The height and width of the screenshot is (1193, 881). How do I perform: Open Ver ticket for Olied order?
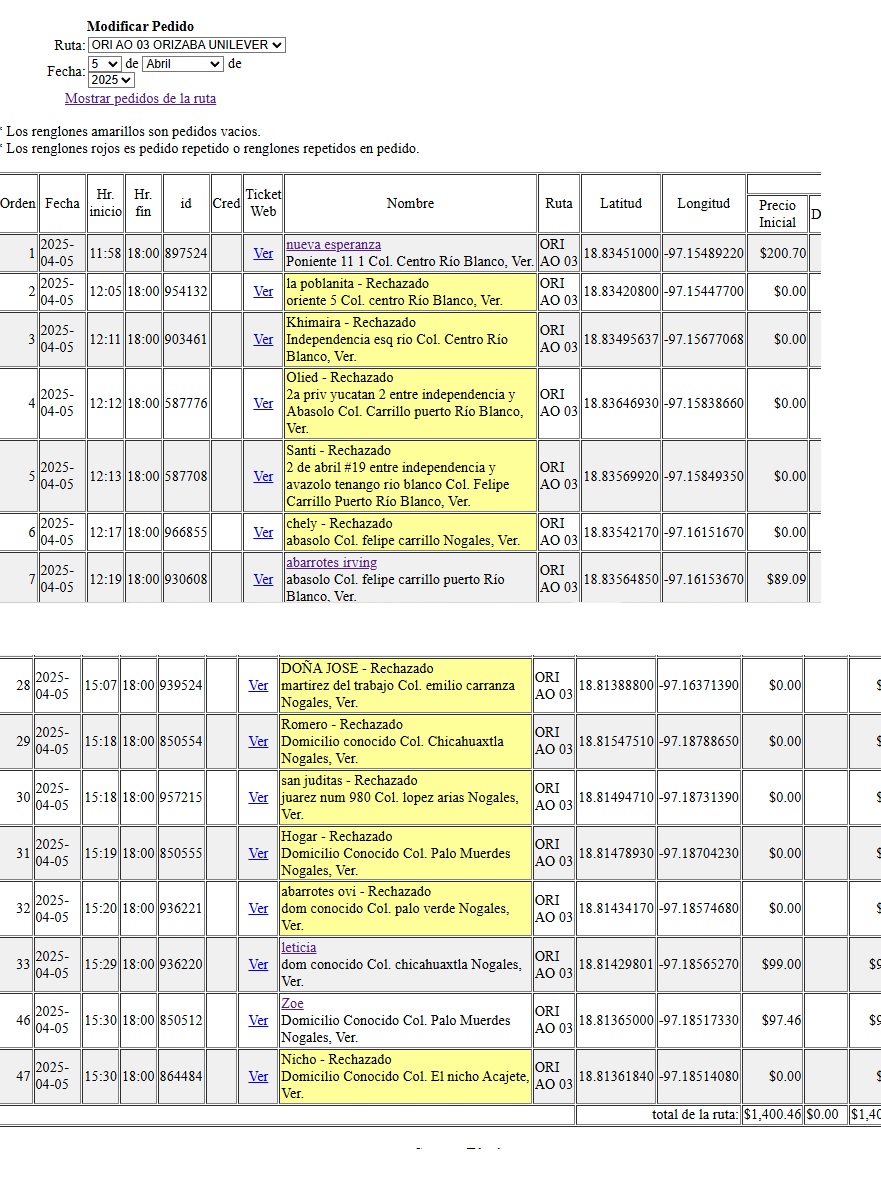click(263, 404)
